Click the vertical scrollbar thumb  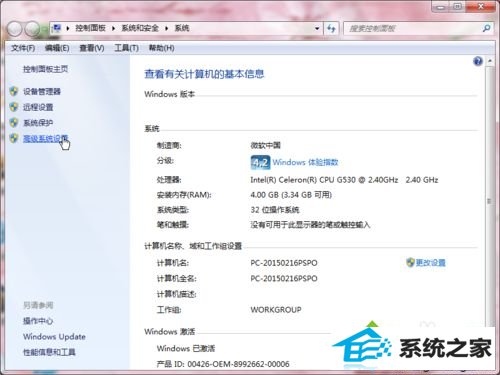click(489, 200)
